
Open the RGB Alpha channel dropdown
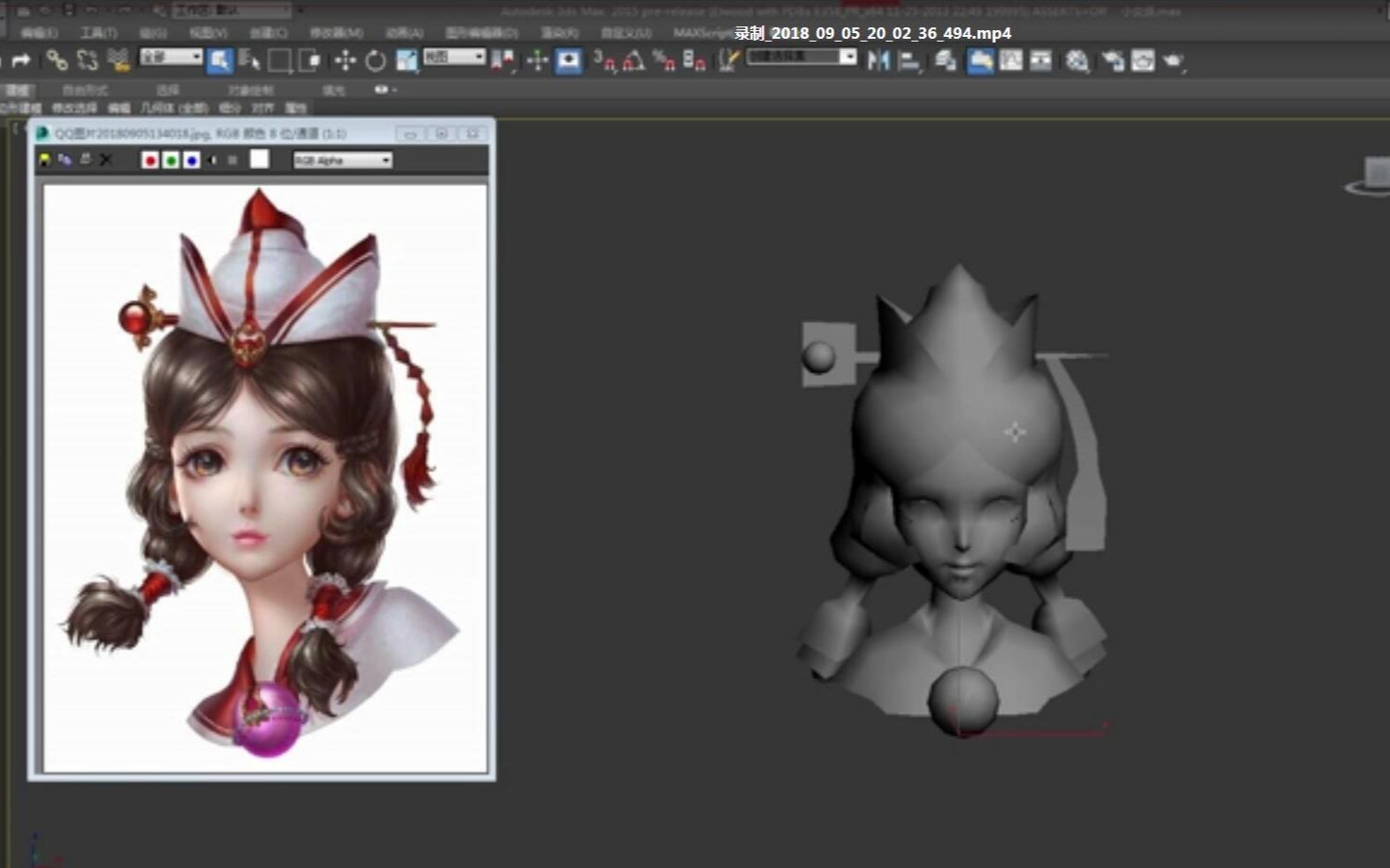(342, 161)
